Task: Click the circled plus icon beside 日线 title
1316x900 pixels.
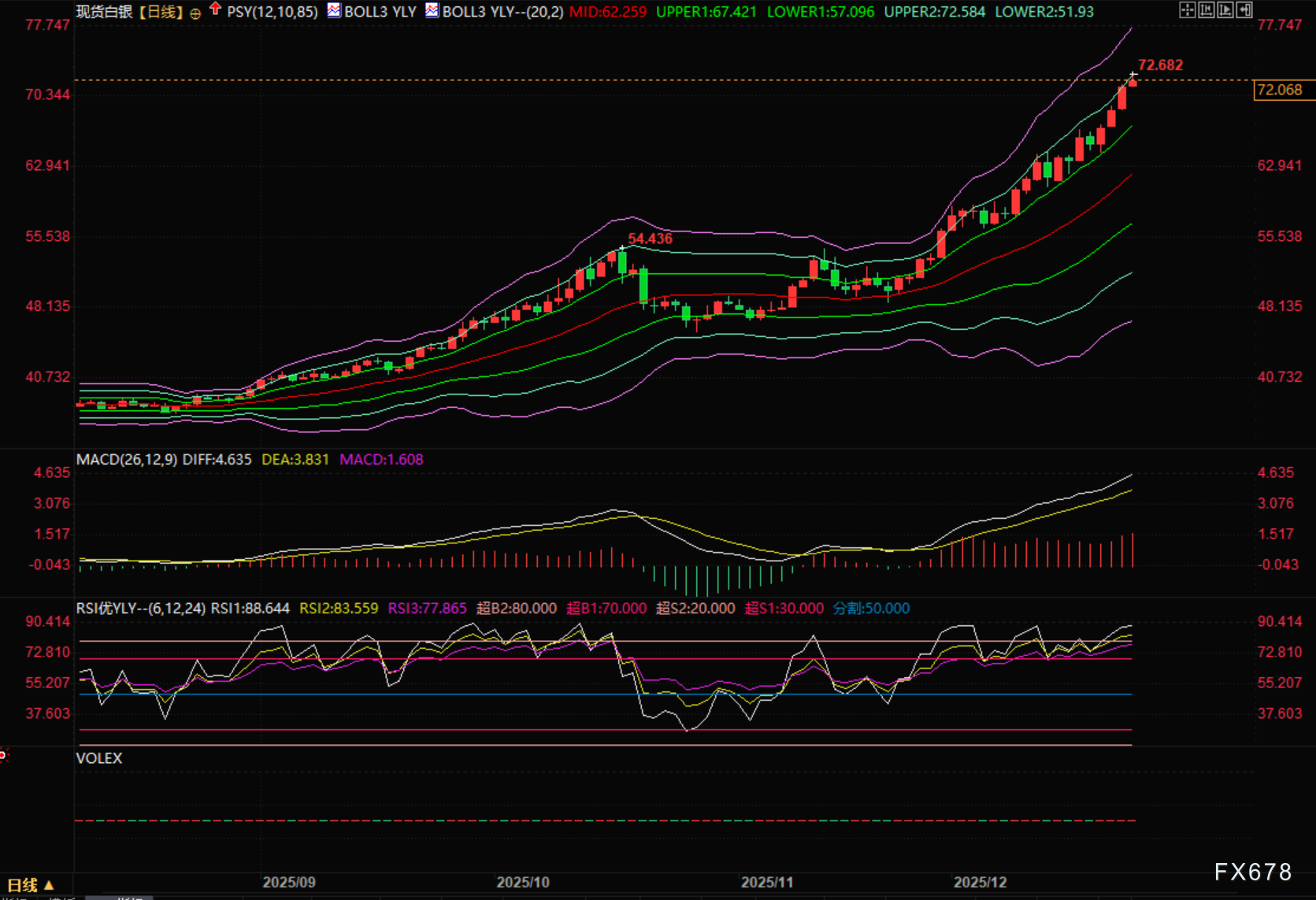Action: (x=195, y=13)
